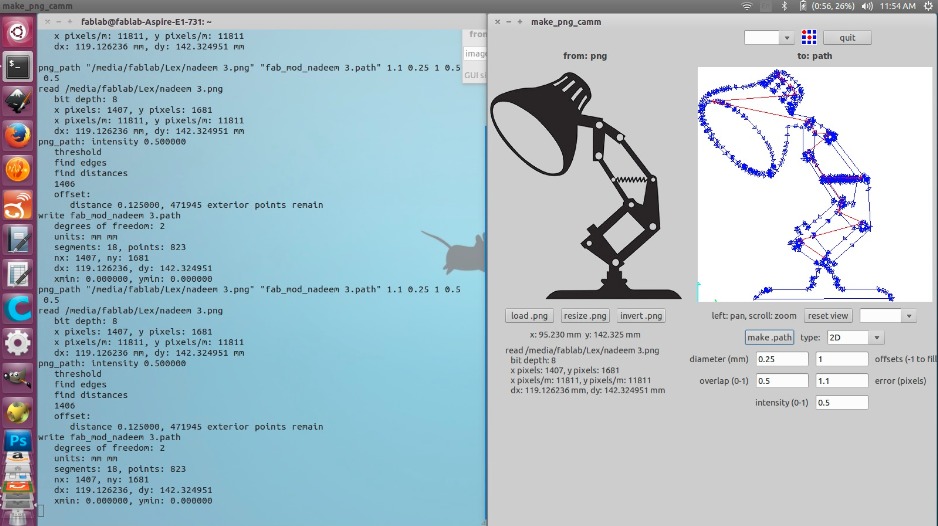This screenshot has height=526, width=938.
Task: Click the 'from: png' heading
Action: [584, 56]
